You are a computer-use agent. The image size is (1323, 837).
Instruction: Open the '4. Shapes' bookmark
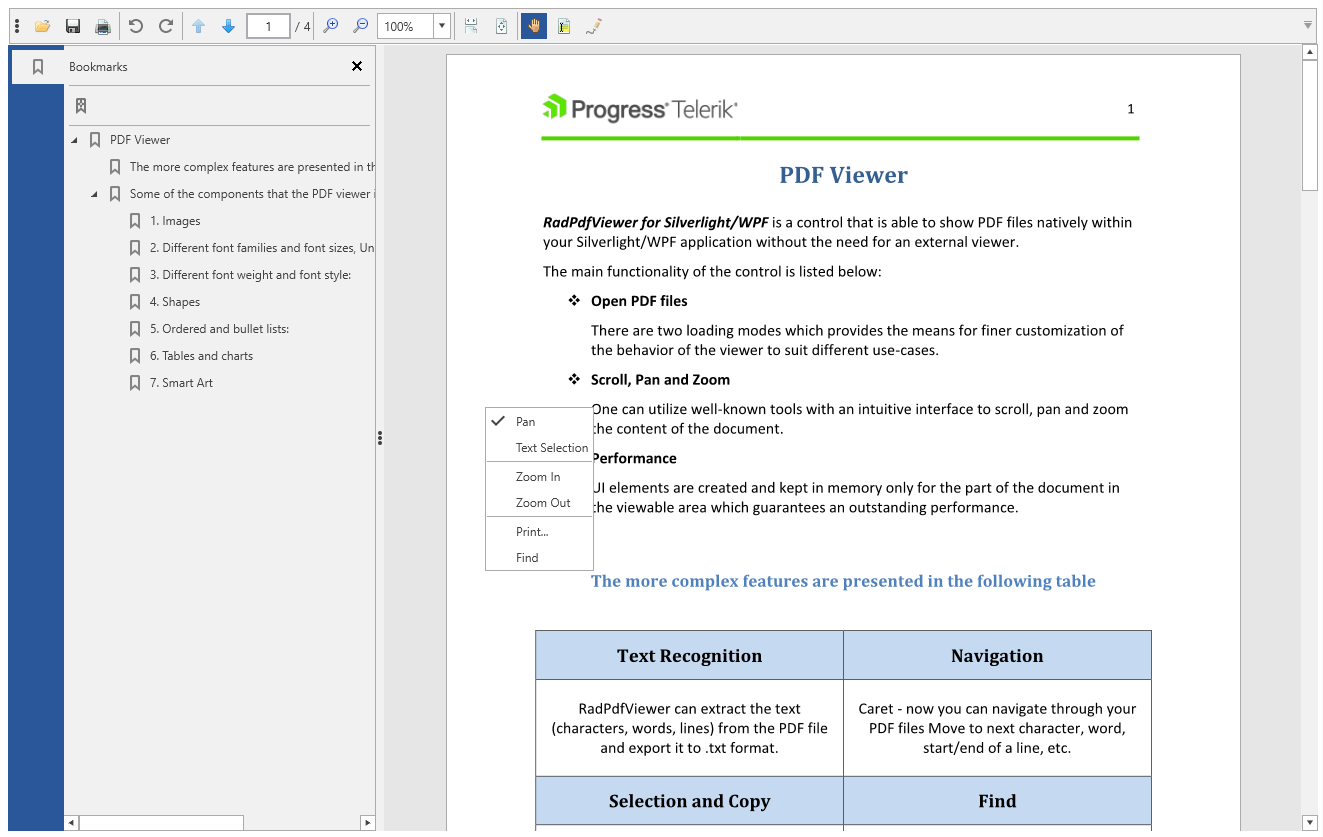177,301
